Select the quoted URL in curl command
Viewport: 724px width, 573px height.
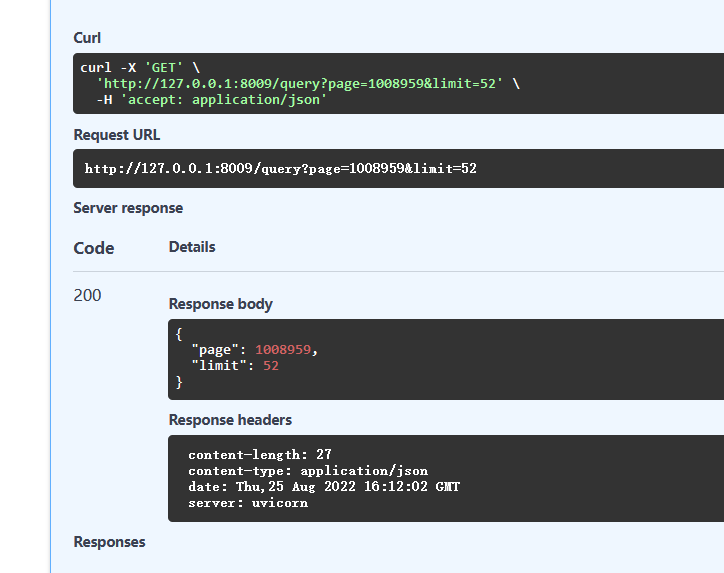click(299, 84)
